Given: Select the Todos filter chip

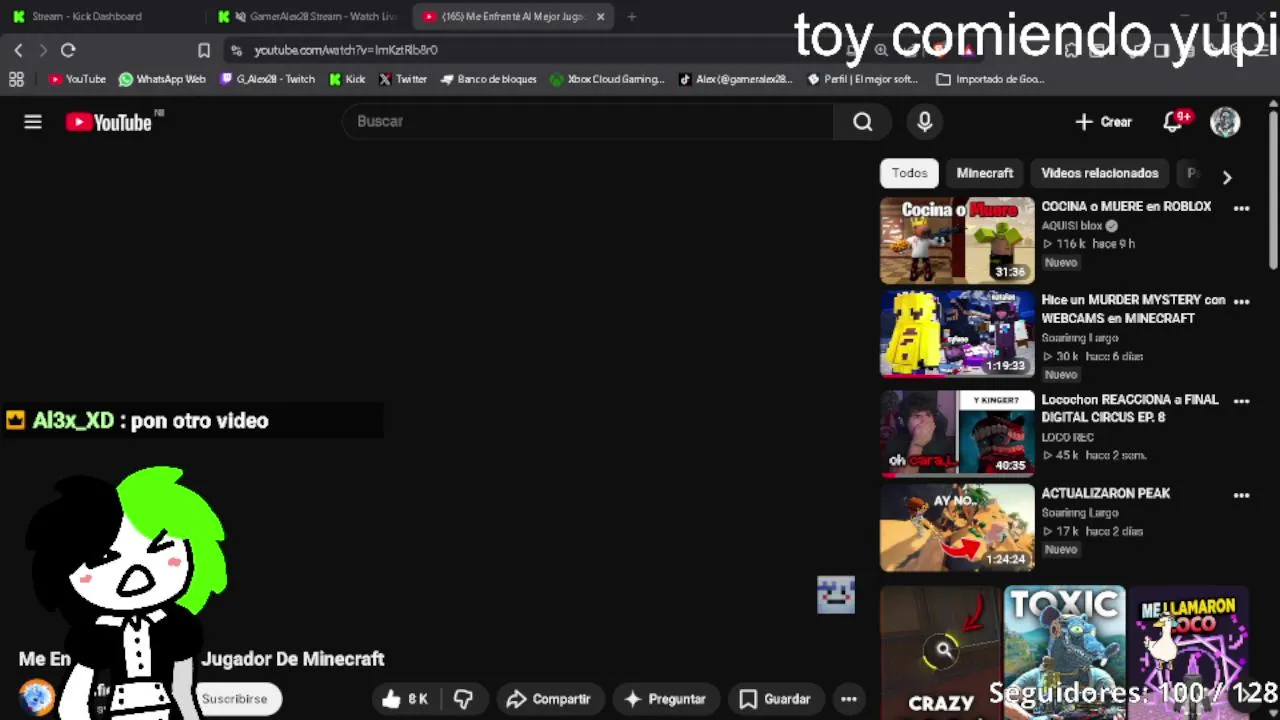Looking at the screenshot, I should click(910, 173).
